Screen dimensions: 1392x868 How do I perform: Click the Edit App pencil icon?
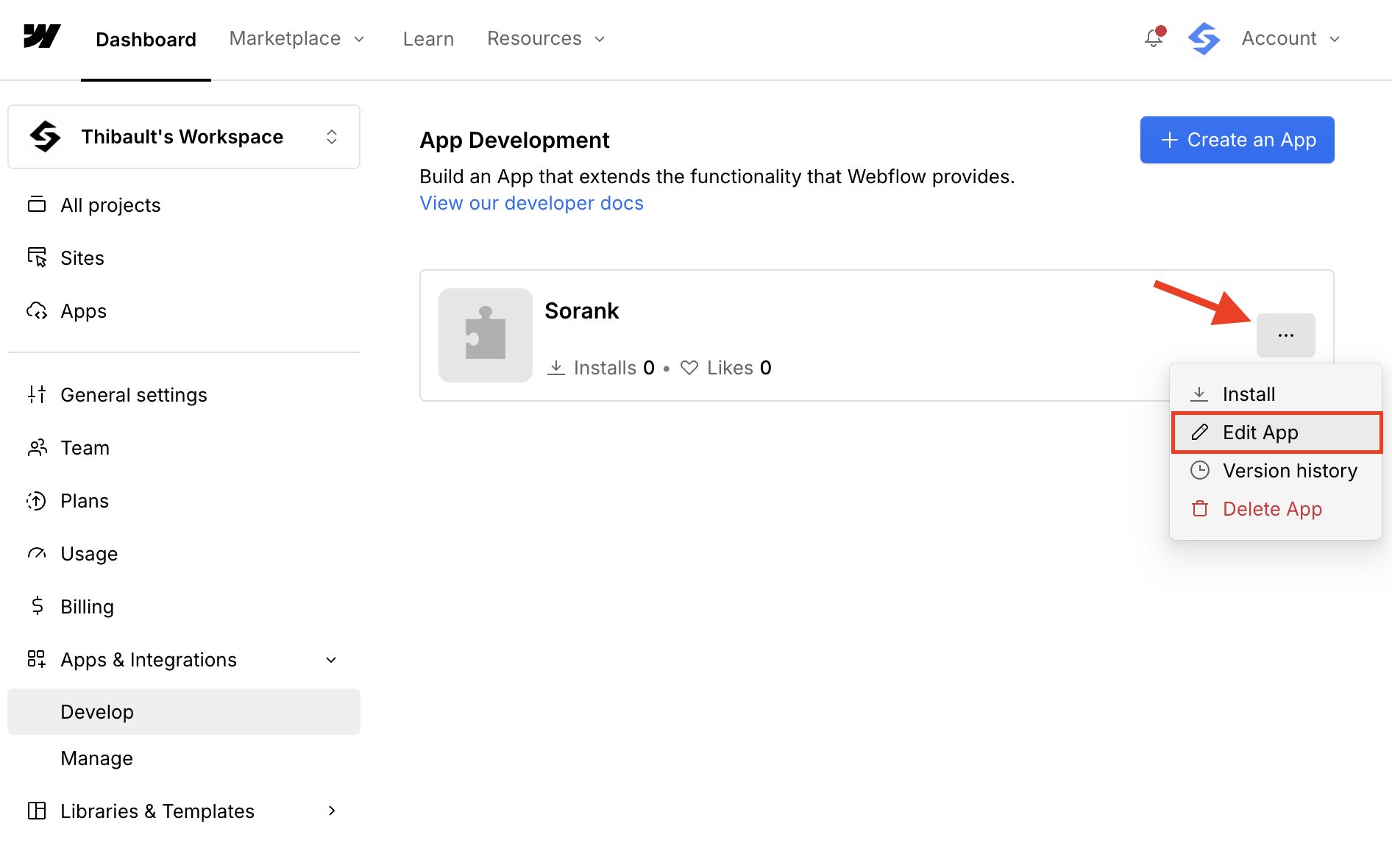point(1199,432)
